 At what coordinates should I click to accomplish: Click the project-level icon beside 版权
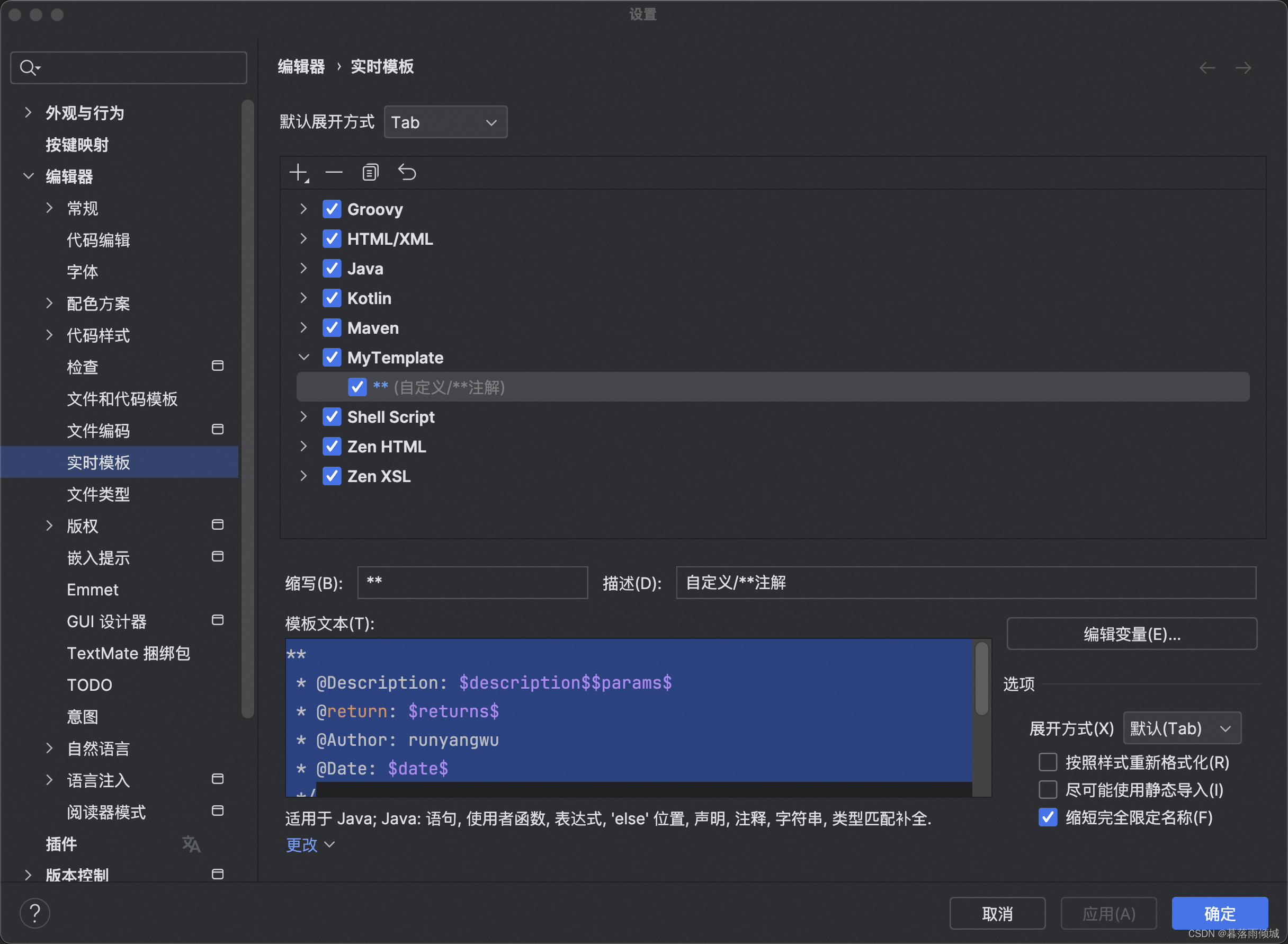pos(218,524)
